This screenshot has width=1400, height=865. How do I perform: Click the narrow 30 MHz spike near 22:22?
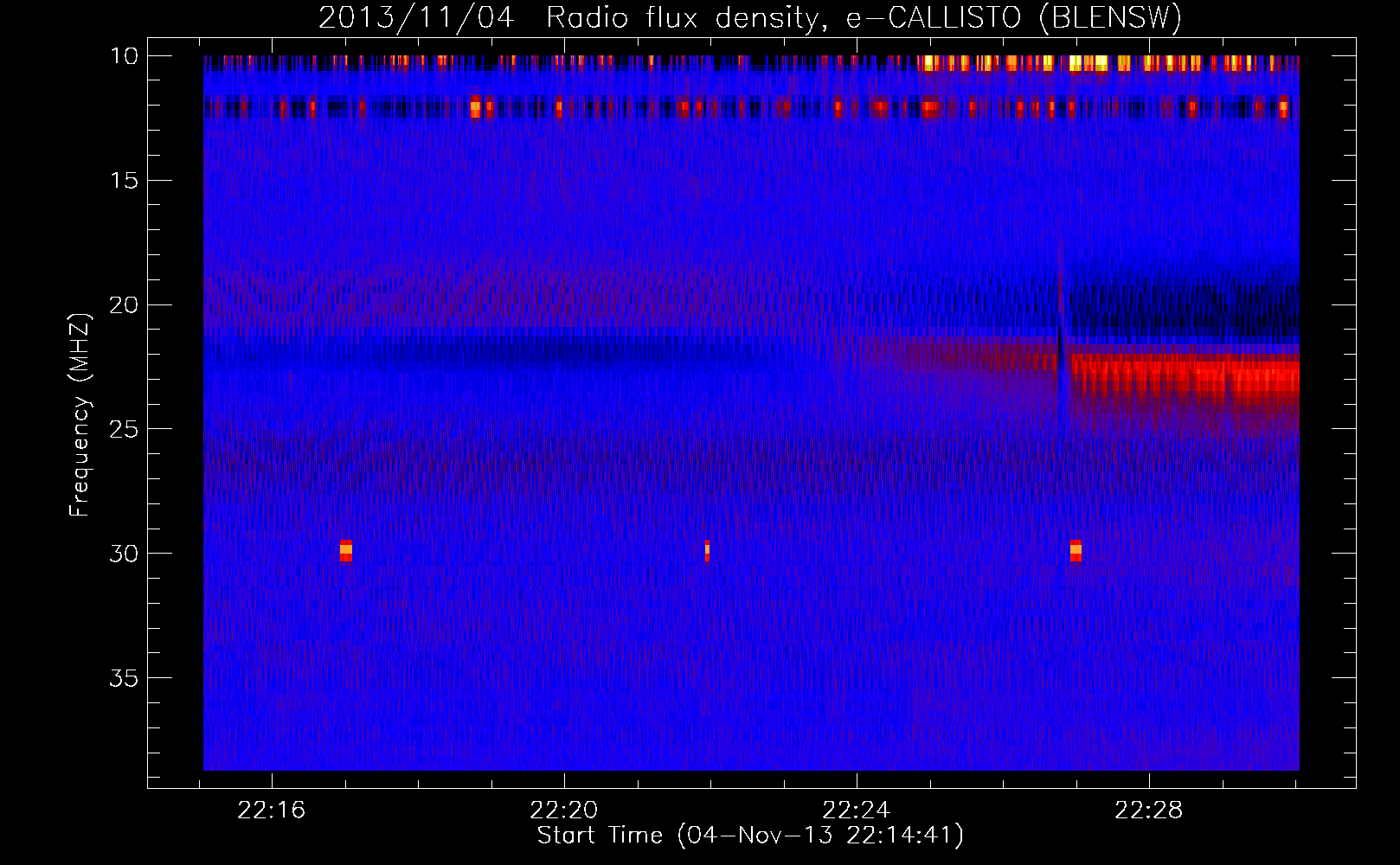(x=707, y=550)
